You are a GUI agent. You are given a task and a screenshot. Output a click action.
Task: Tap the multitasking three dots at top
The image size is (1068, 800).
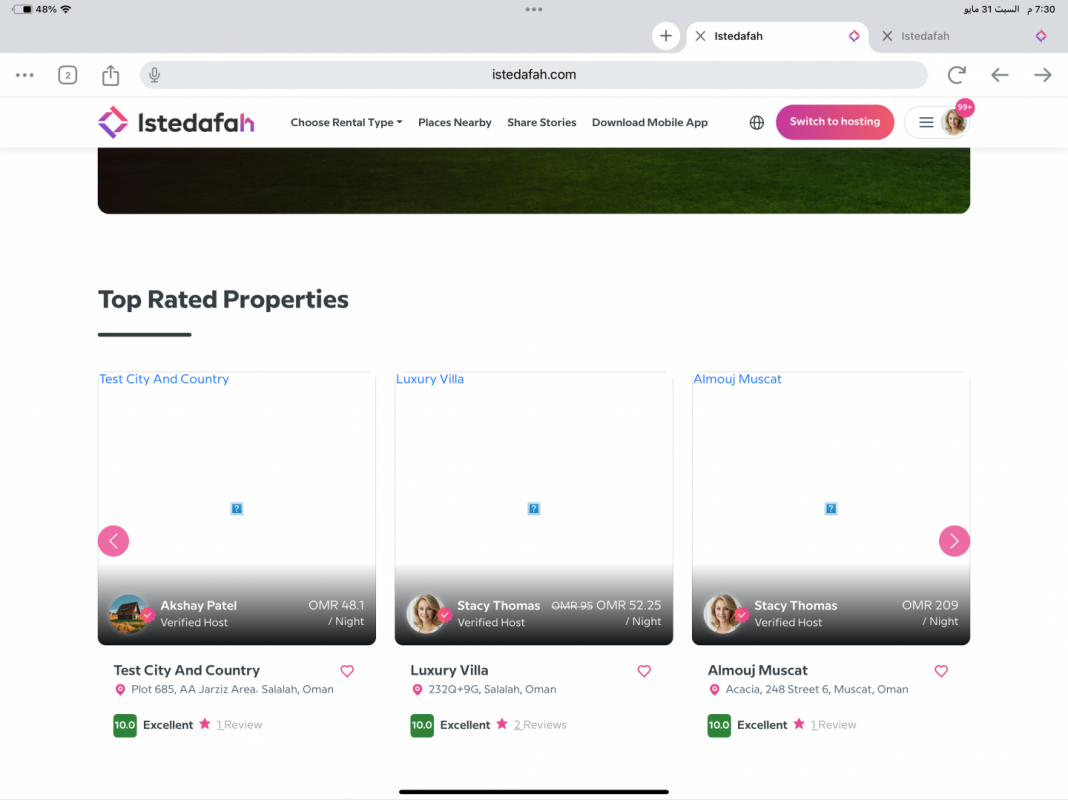(x=534, y=10)
